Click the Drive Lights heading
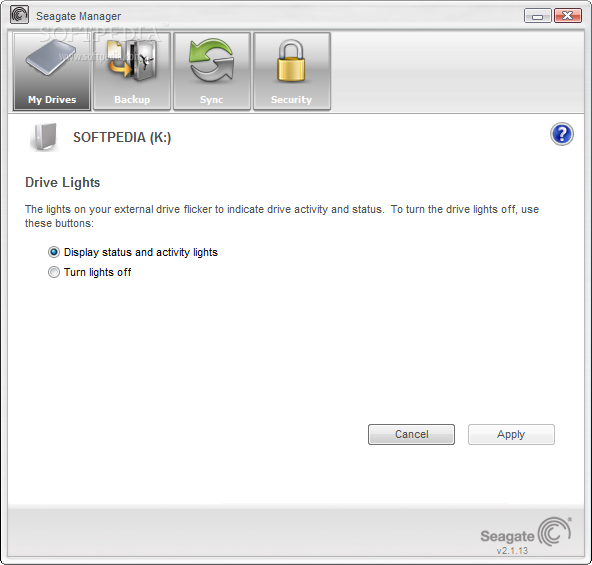The height and width of the screenshot is (565, 592). (x=63, y=183)
